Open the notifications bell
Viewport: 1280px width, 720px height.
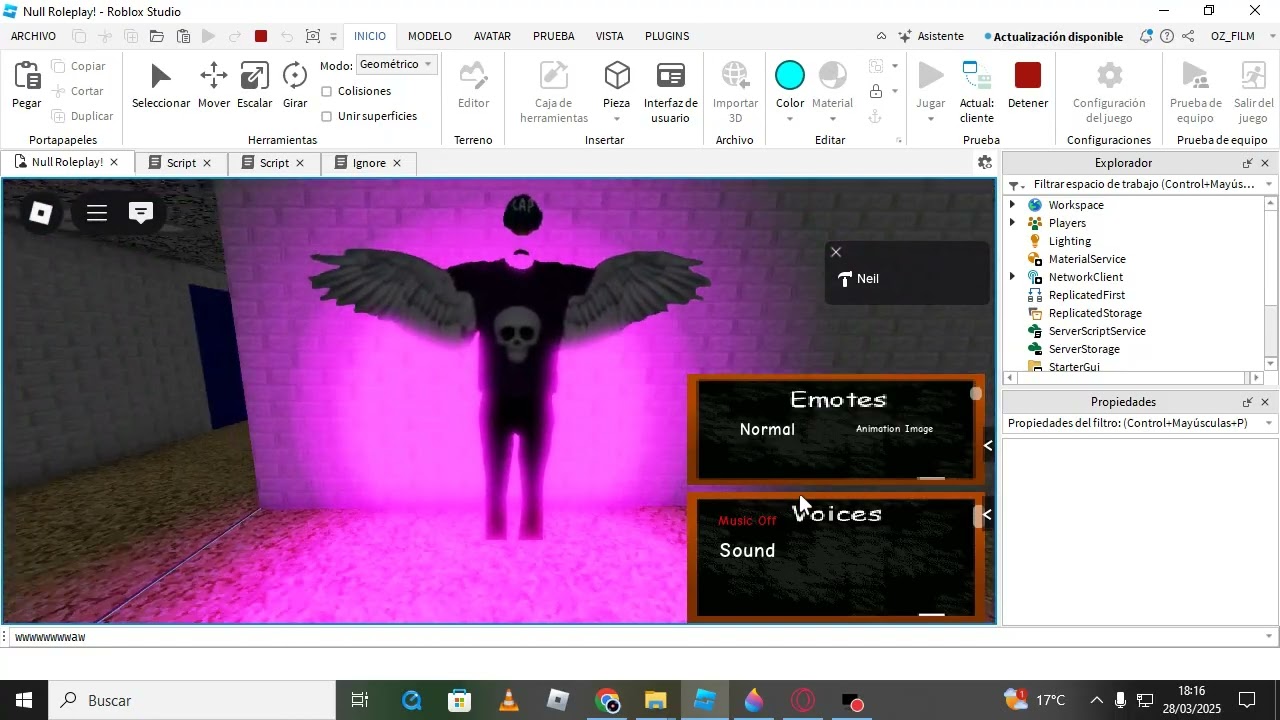(1145, 36)
